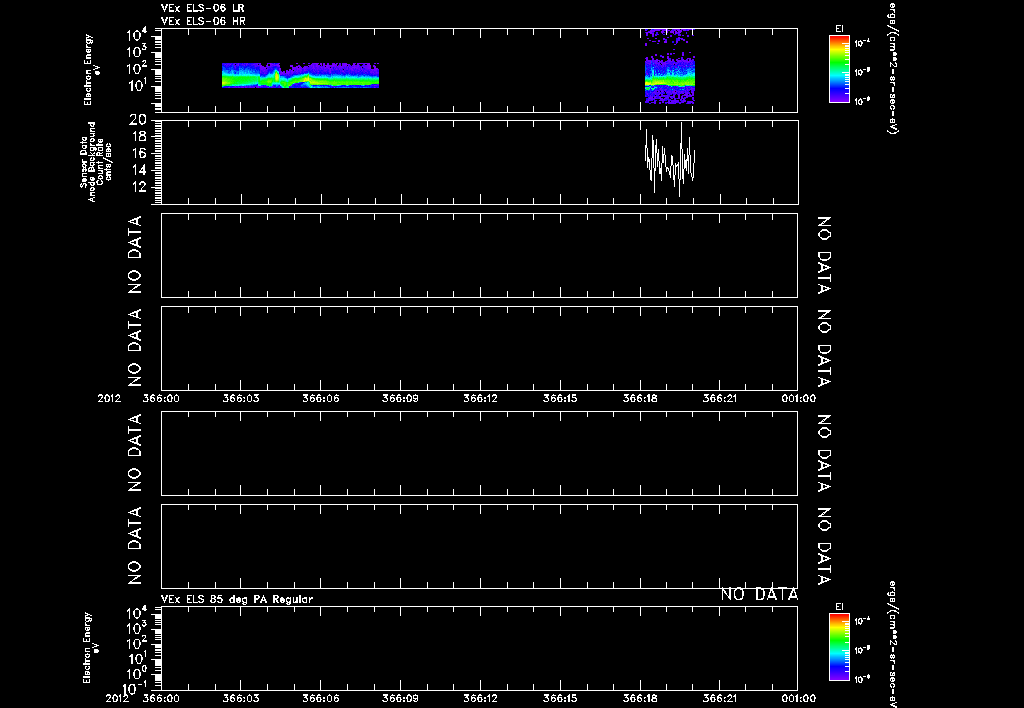Click the "Electron Energy eV" label of the 85 deg PA panel

pyautogui.click(x=91, y=648)
